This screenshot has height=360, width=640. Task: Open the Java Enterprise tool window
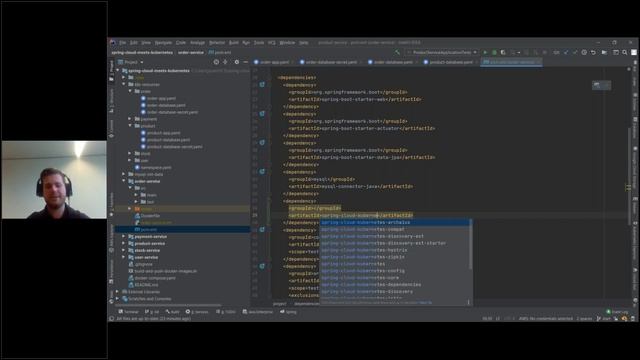258,312
